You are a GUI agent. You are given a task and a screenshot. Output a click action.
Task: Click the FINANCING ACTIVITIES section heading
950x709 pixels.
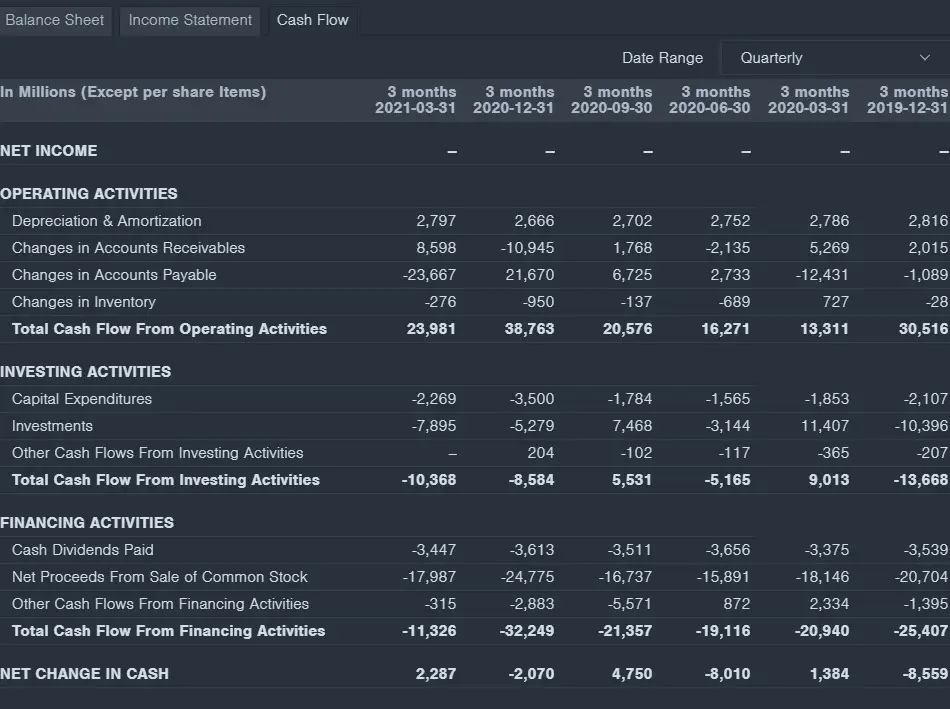click(87, 523)
